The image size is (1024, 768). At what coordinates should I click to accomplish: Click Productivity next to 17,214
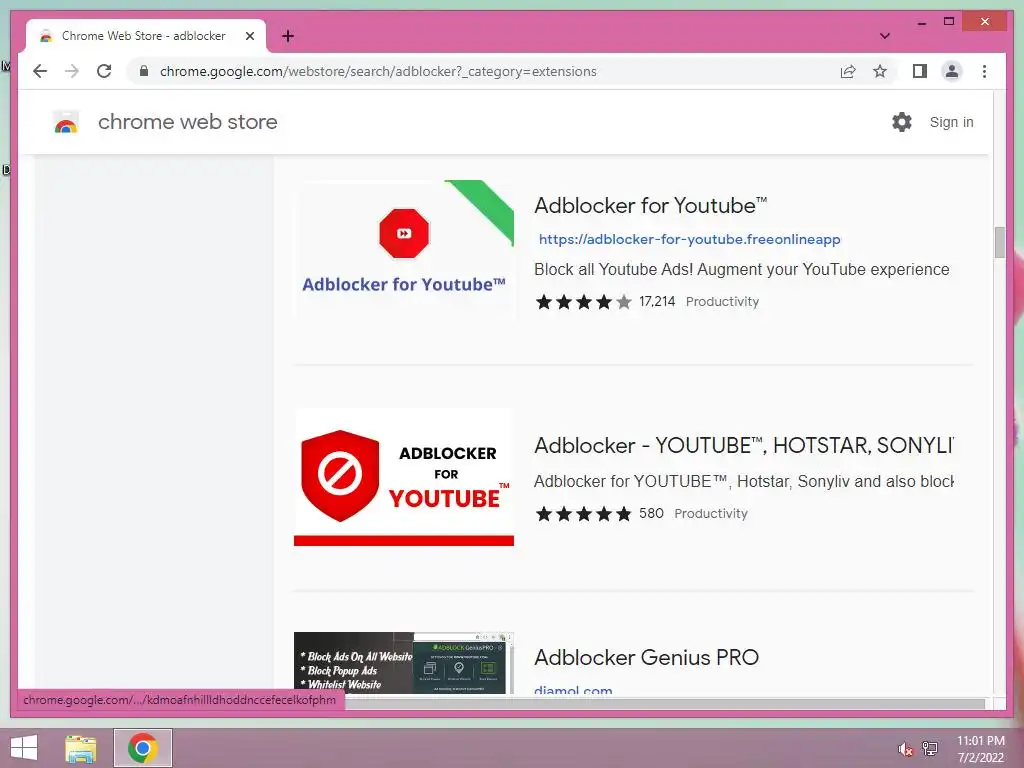click(722, 302)
